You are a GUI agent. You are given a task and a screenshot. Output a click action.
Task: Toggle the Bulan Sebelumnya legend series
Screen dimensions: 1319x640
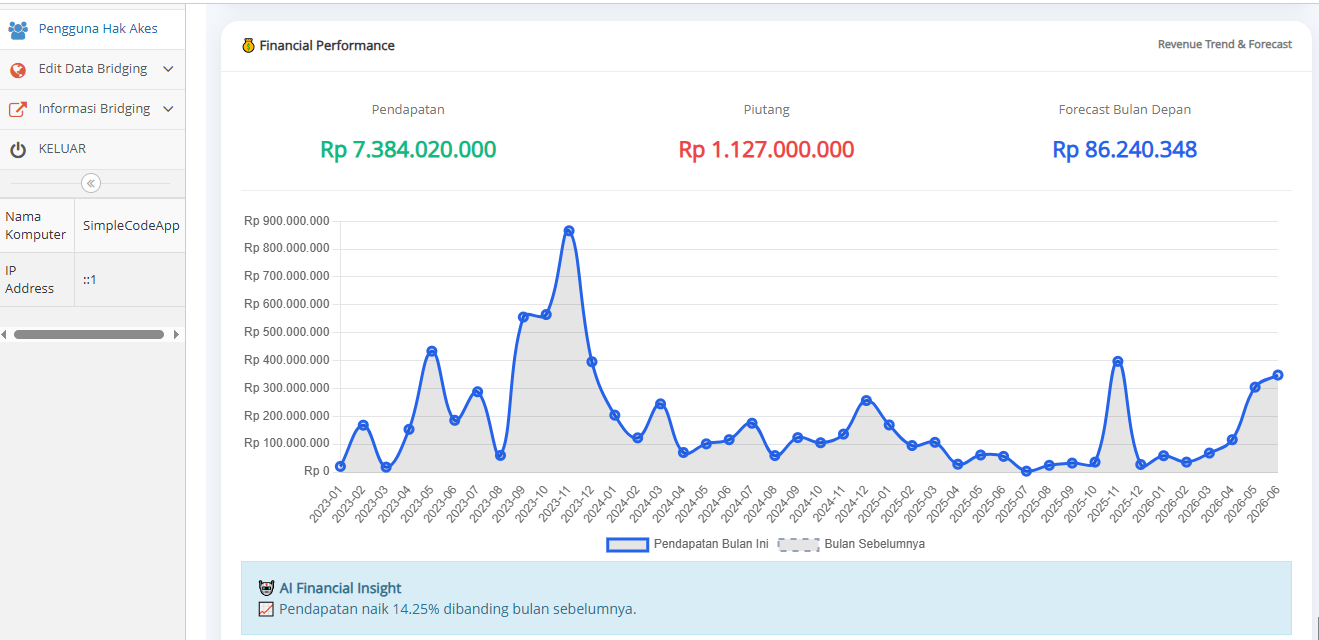pyautogui.click(x=851, y=544)
